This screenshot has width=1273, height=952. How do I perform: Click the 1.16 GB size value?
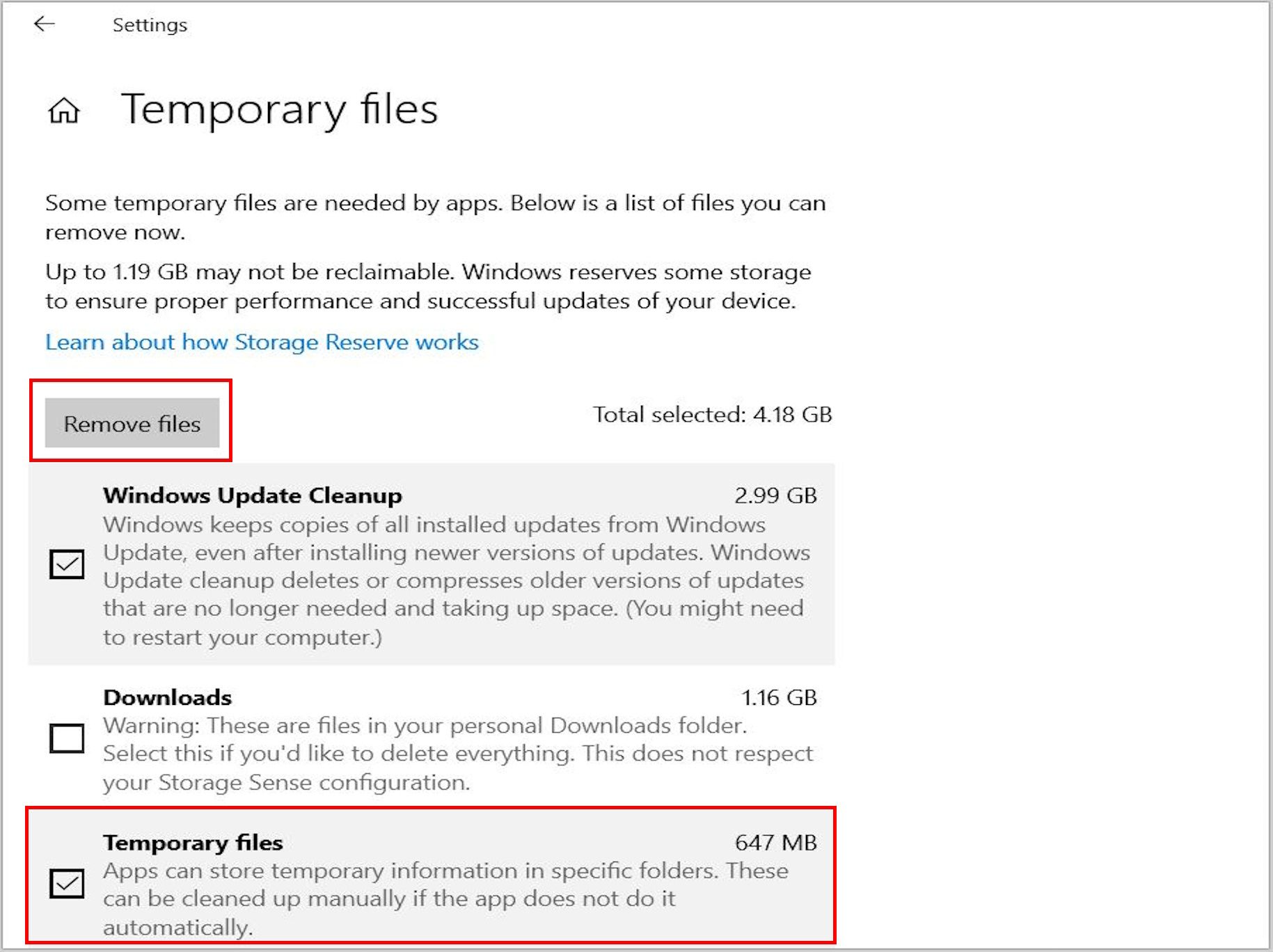click(x=779, y=697)
